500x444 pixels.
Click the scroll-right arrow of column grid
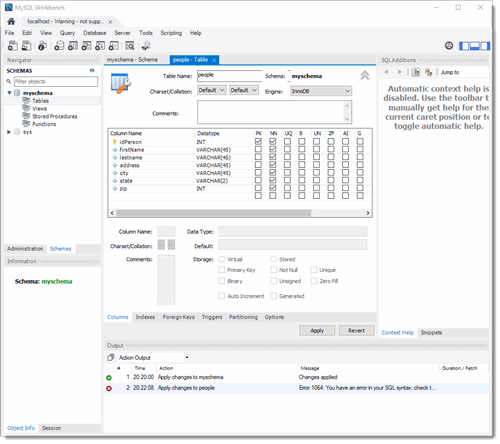368,213
